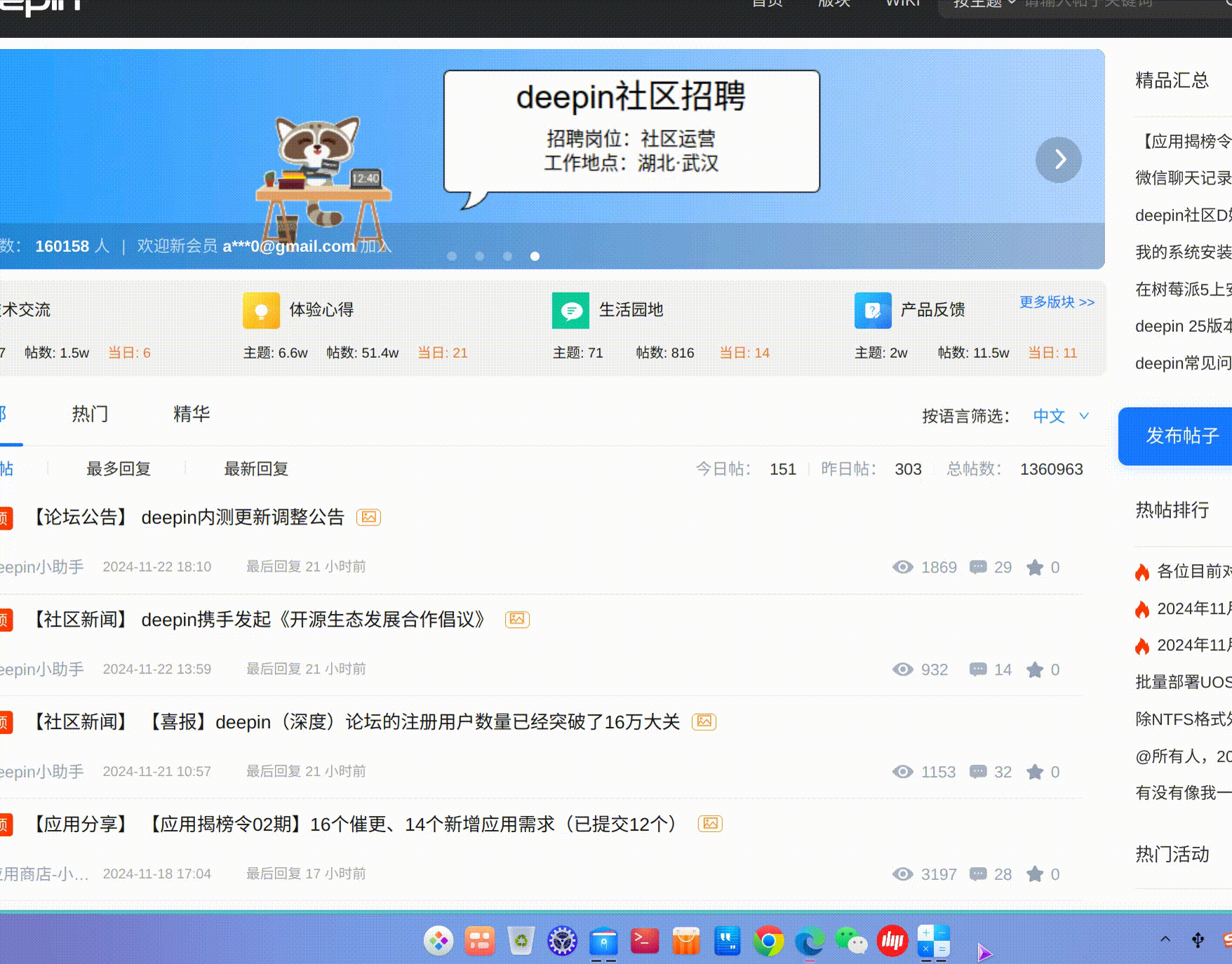Open the 生活园地 board title
This screenshot has height=964, width=1232.
pos(631,310)
